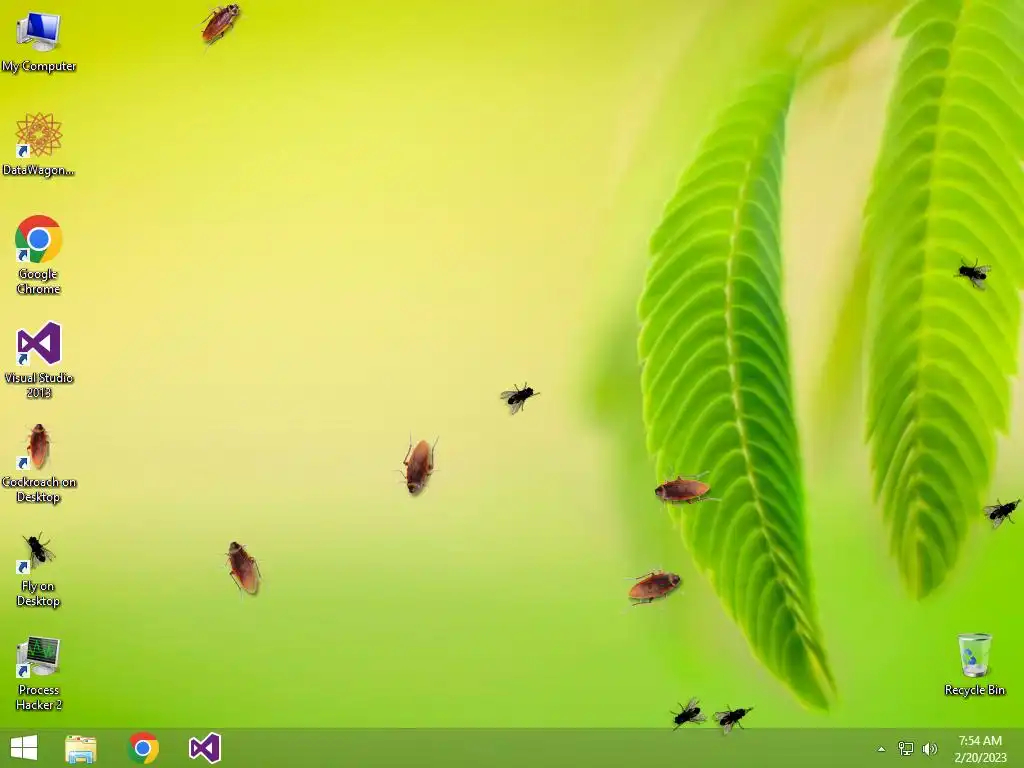Launch Chrome from the taskbar
The image size is (1024, 768).
click(x=143, y=748)
